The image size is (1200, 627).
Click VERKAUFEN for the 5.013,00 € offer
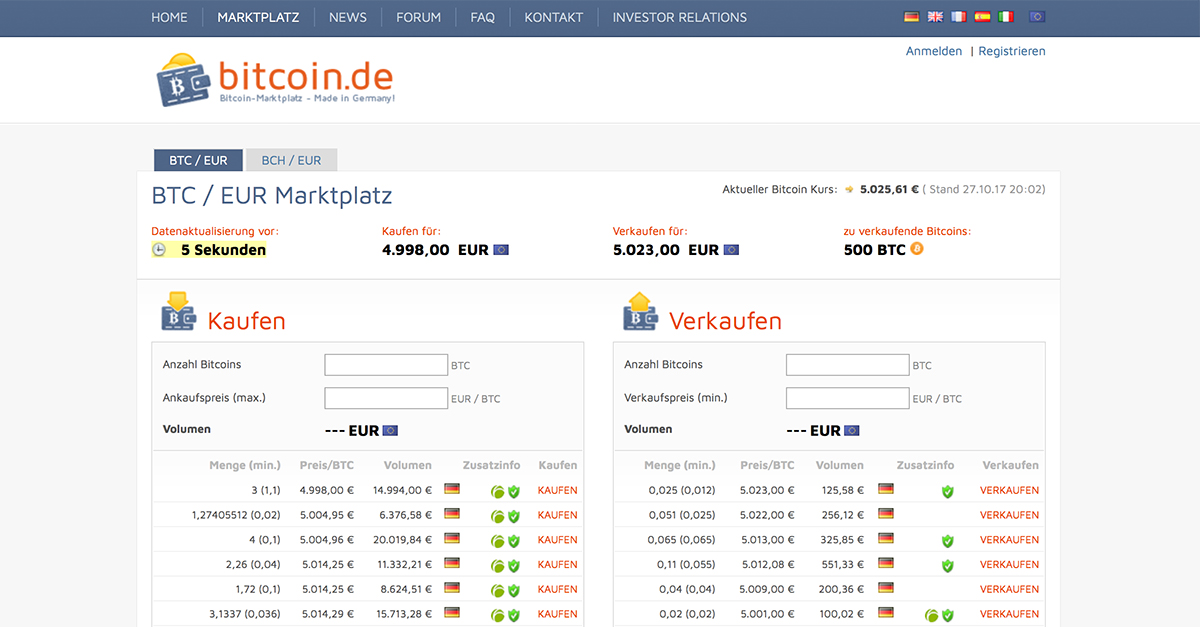(x=1010, y=540)
